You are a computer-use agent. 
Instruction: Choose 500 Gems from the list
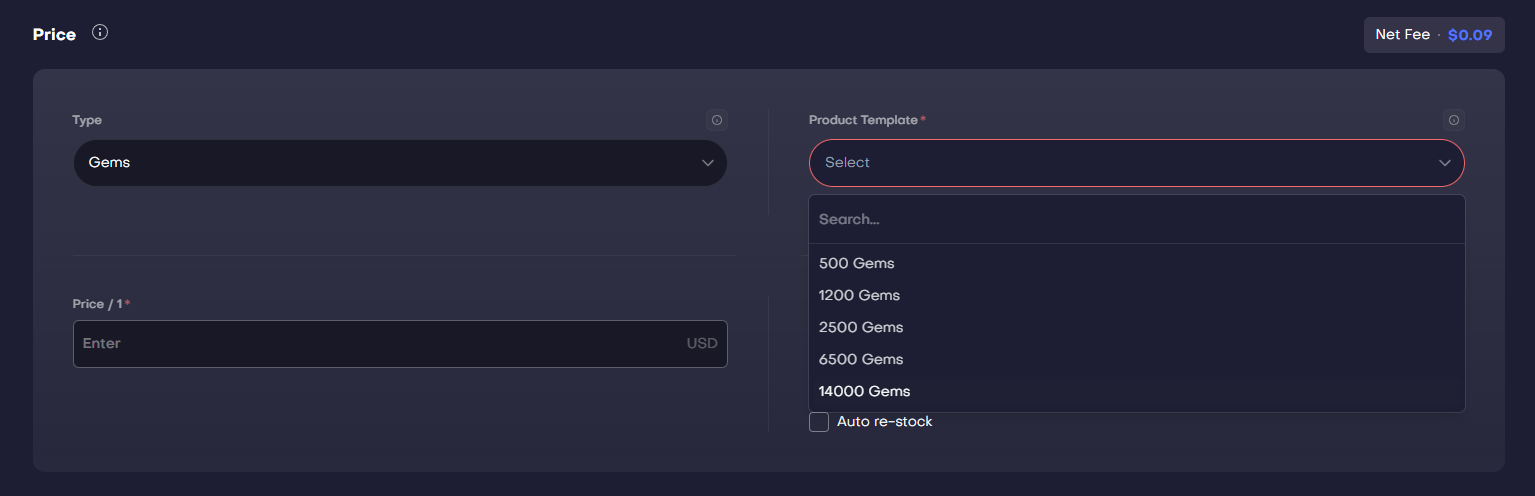[x=856, y=263]
